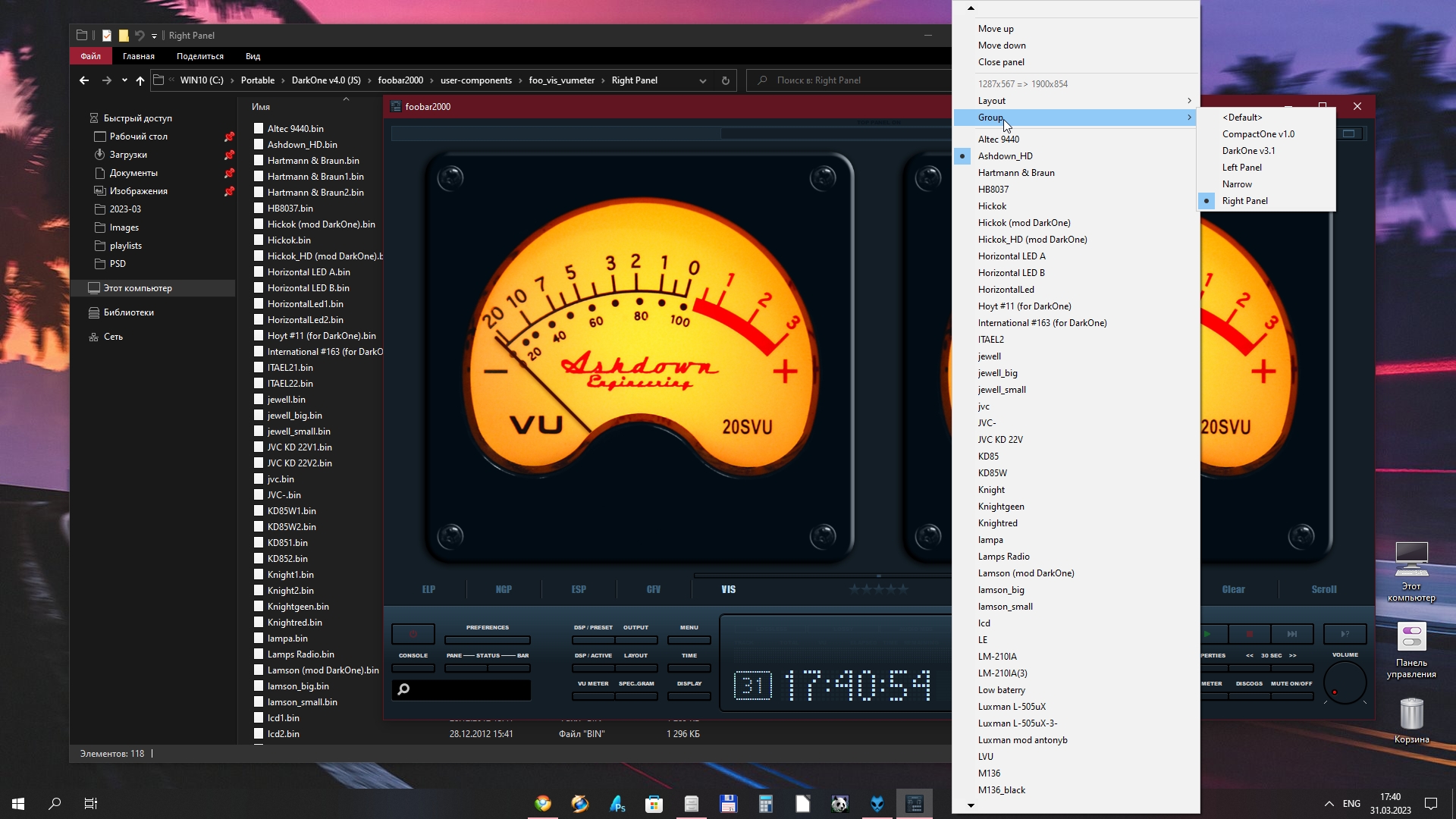Click the magnifier search icon in player

[x=404, y=689]
